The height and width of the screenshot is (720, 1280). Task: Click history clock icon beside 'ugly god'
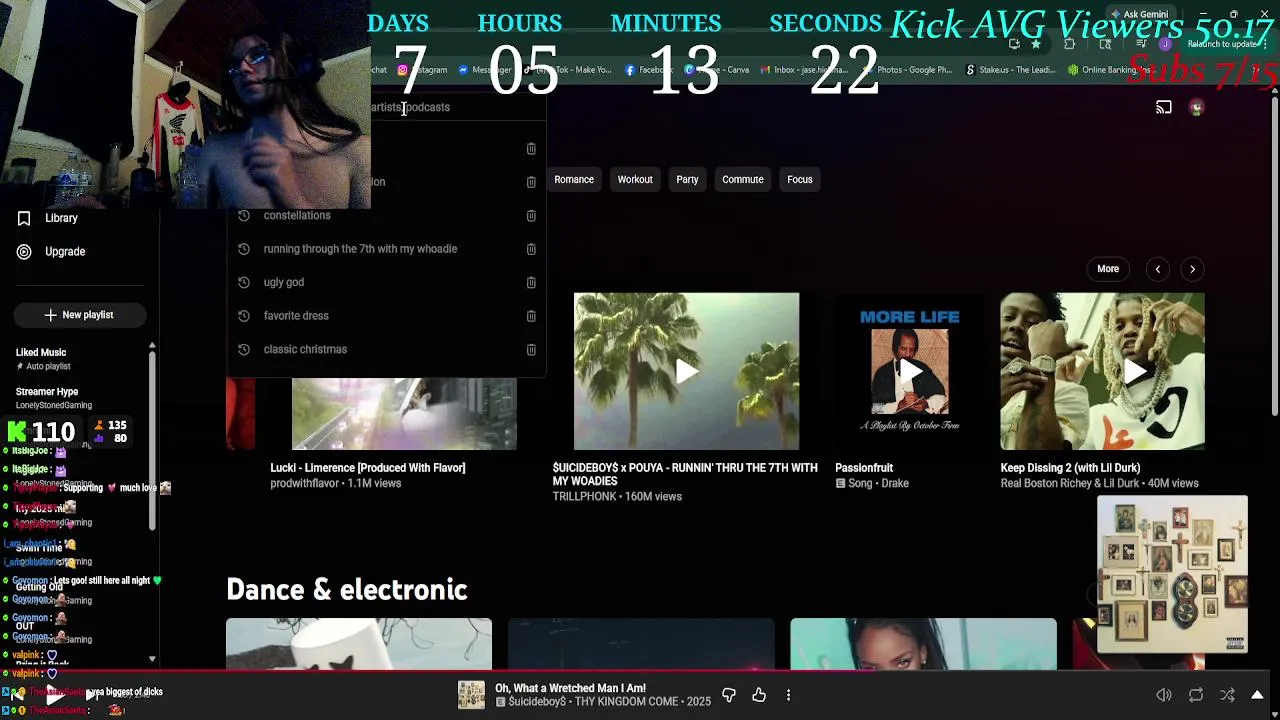pos(244,282)
